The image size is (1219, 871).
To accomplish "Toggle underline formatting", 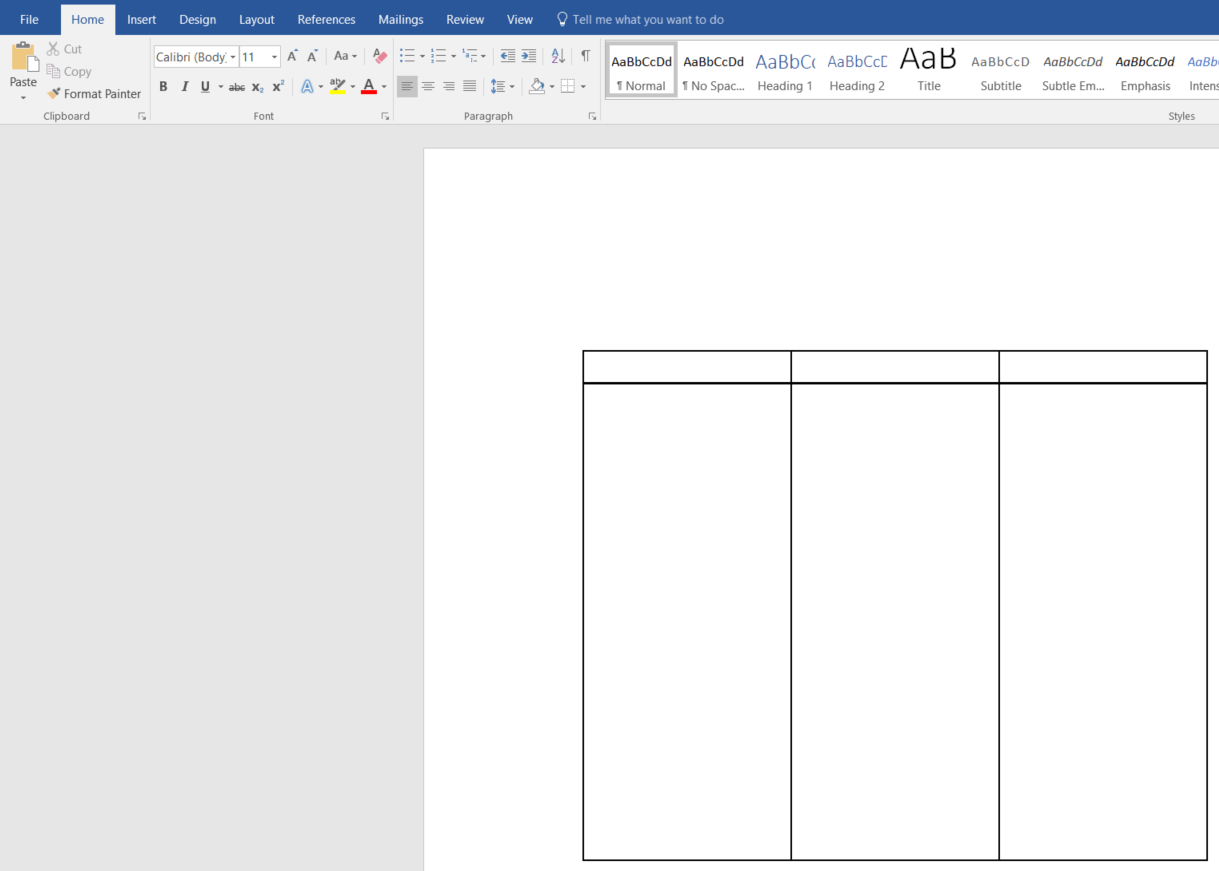I will [x=205, y=87].
